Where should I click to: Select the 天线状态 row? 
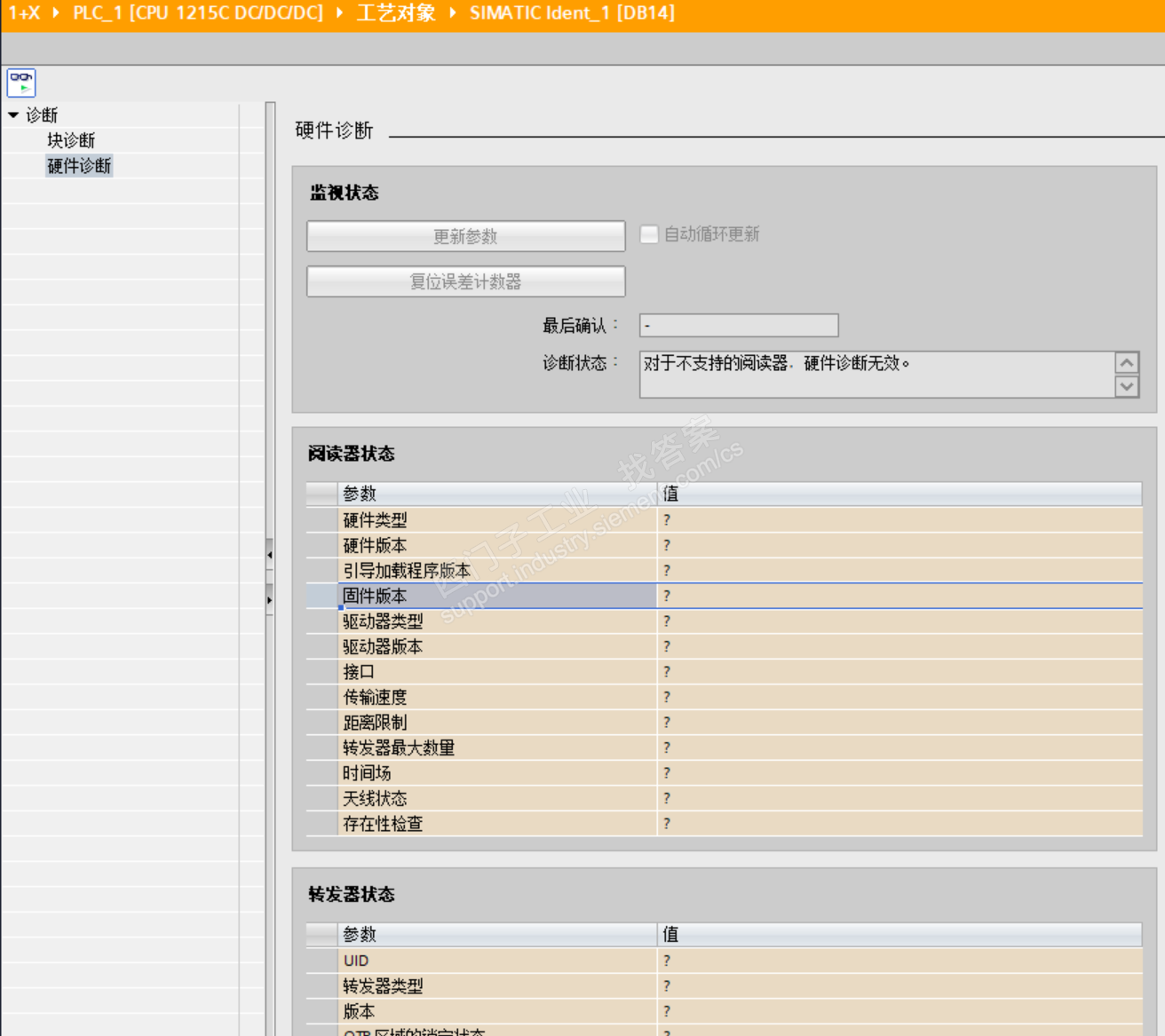click(x=724, y=798)
